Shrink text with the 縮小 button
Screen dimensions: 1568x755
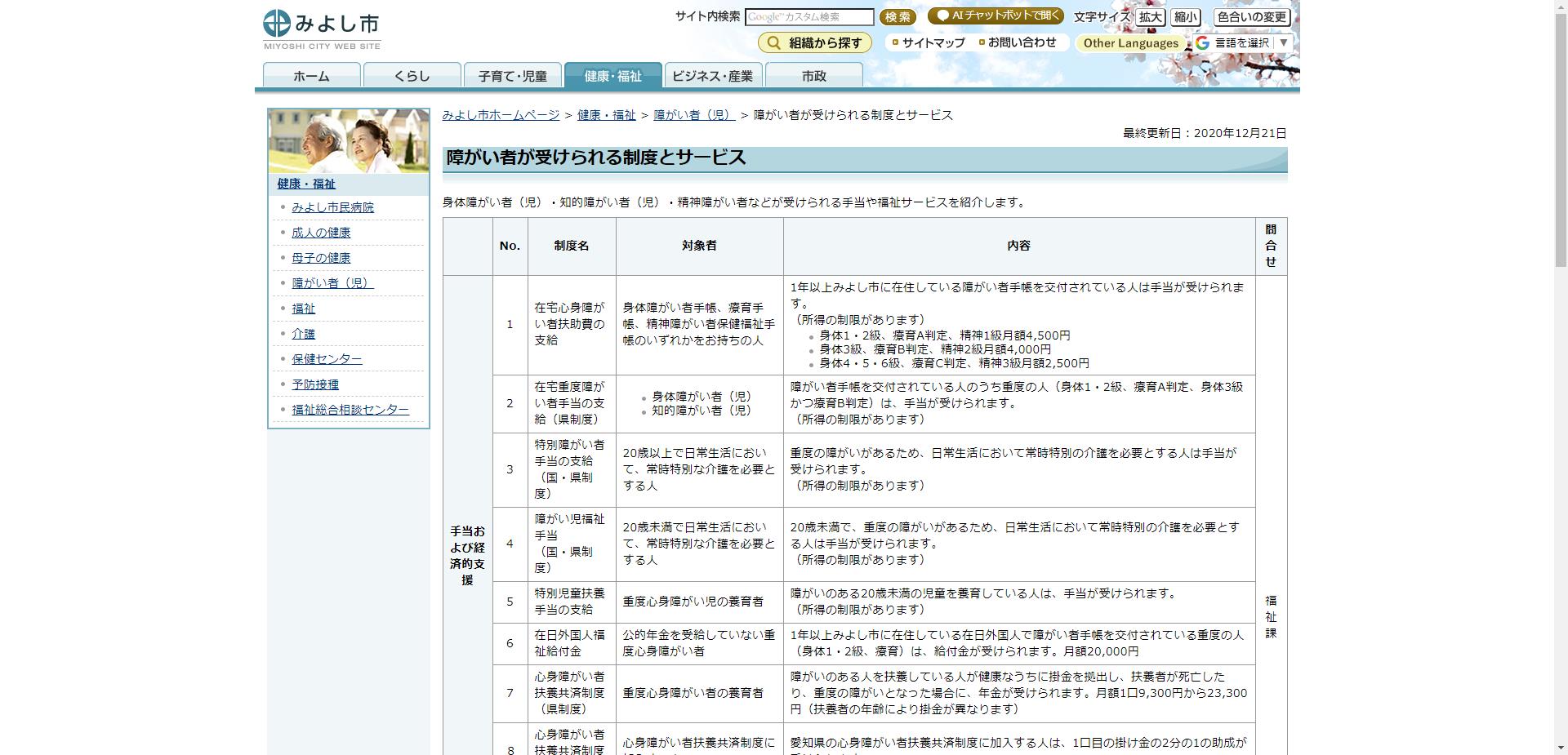(1185, 16)
